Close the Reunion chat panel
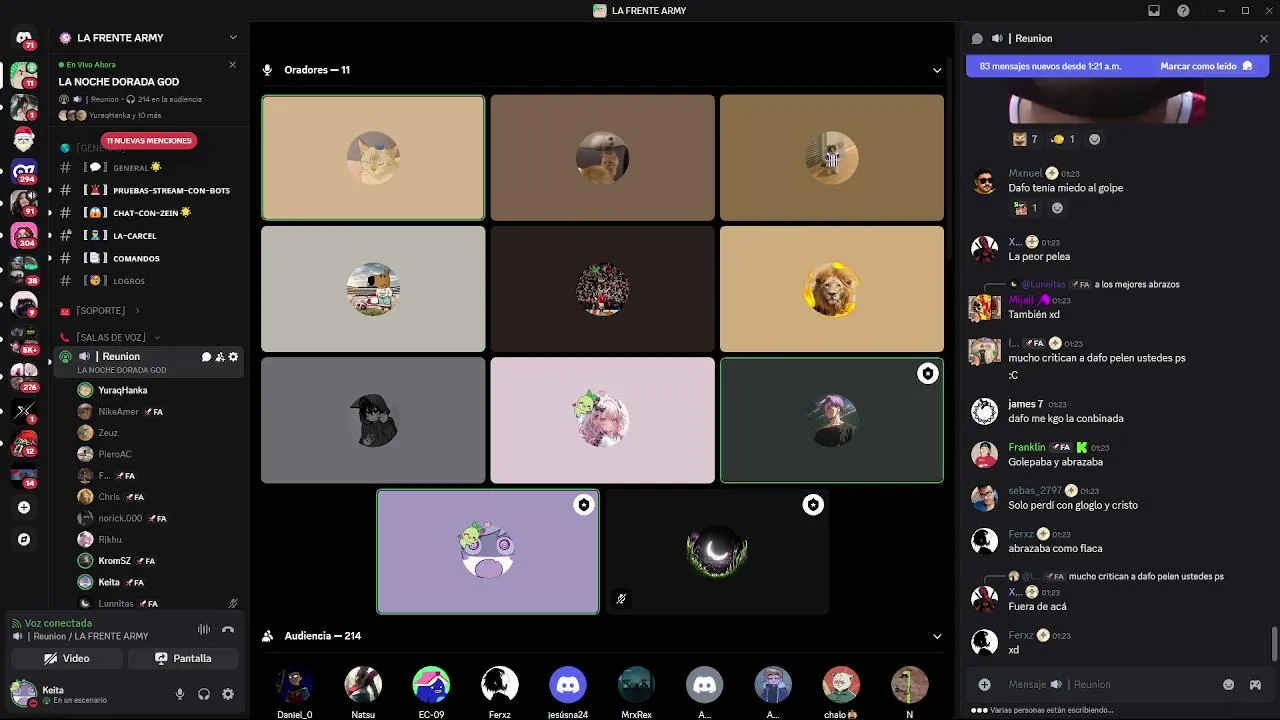This screenshot has height=720, width=1280. tap(1264, 38)
